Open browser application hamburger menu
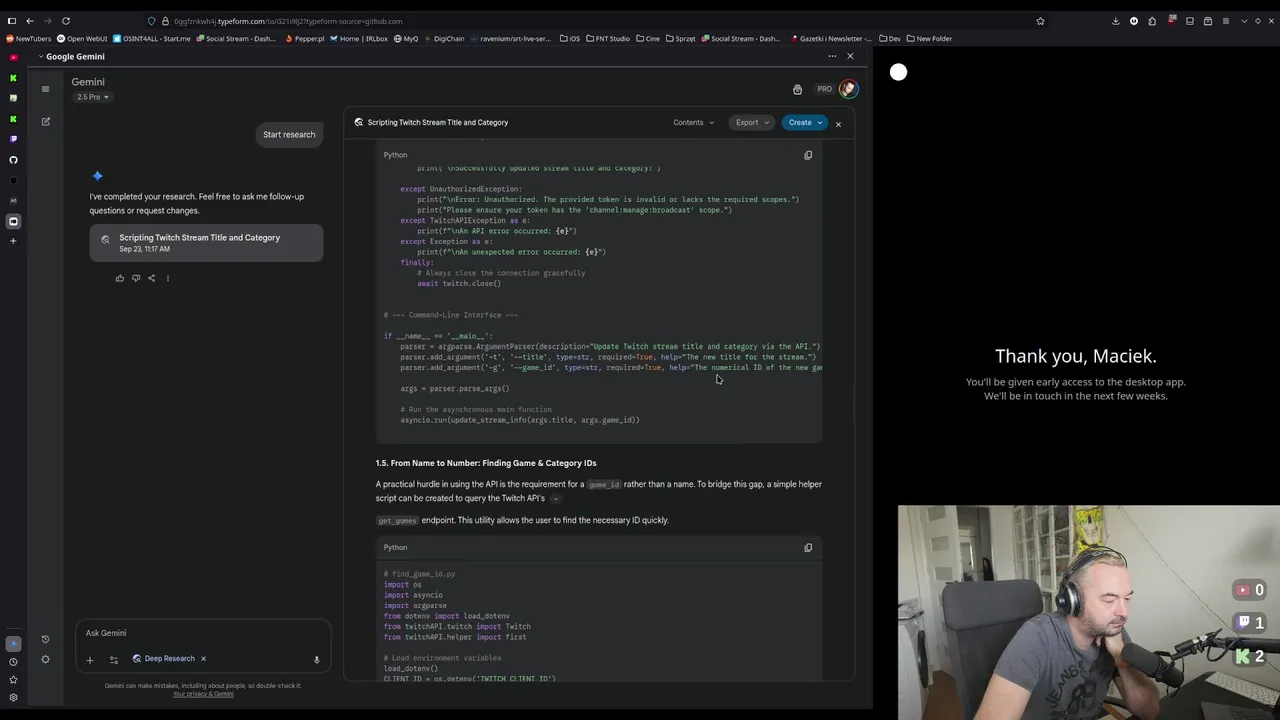The width and height of the screenshot is (1280, 720). pos(1226,21)
